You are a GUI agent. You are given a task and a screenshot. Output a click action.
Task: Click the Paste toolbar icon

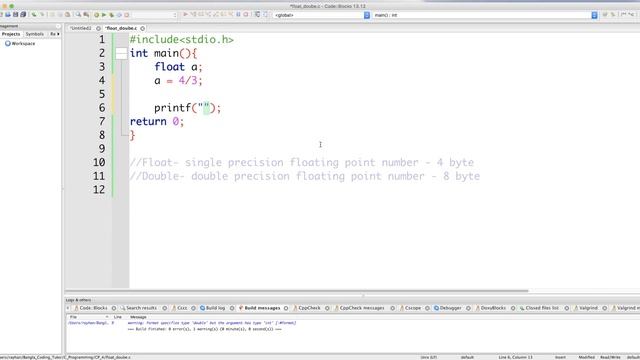pyautogui.click(x=67, y=15)
